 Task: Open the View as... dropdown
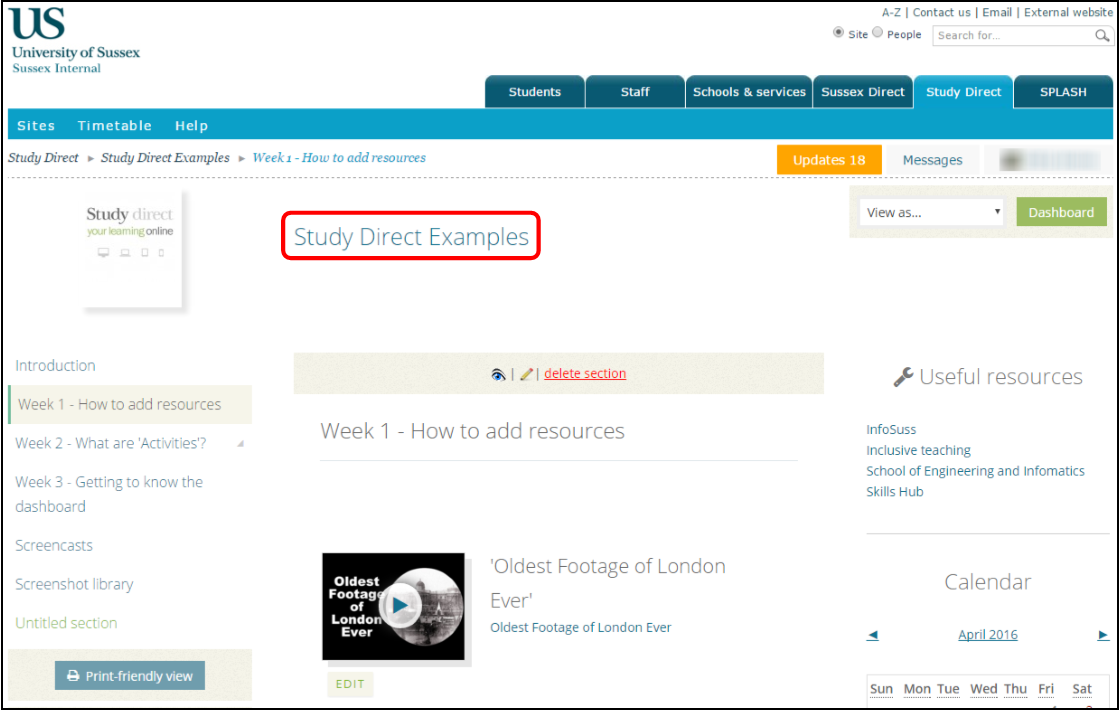point(931,212)
